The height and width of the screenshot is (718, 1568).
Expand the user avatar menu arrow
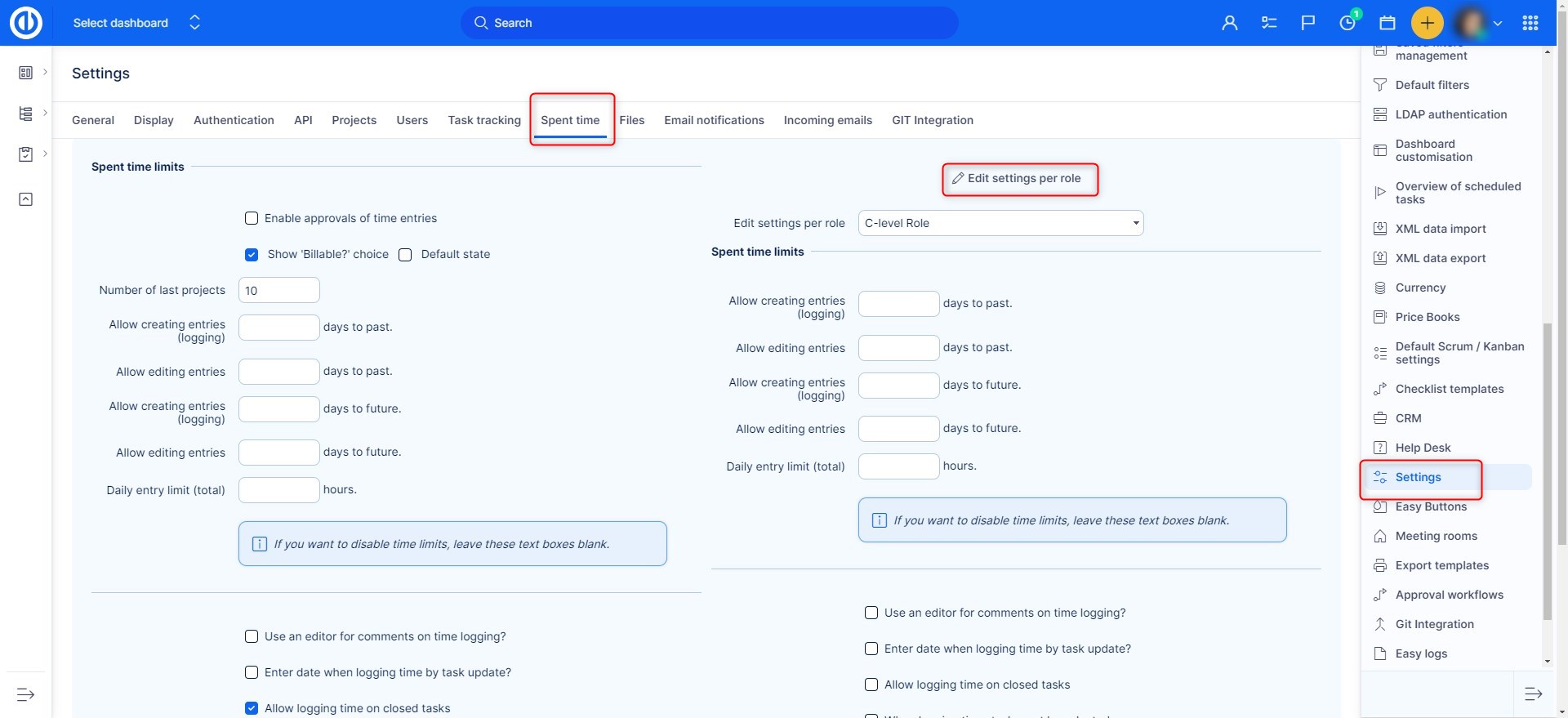click(1498, 24)
